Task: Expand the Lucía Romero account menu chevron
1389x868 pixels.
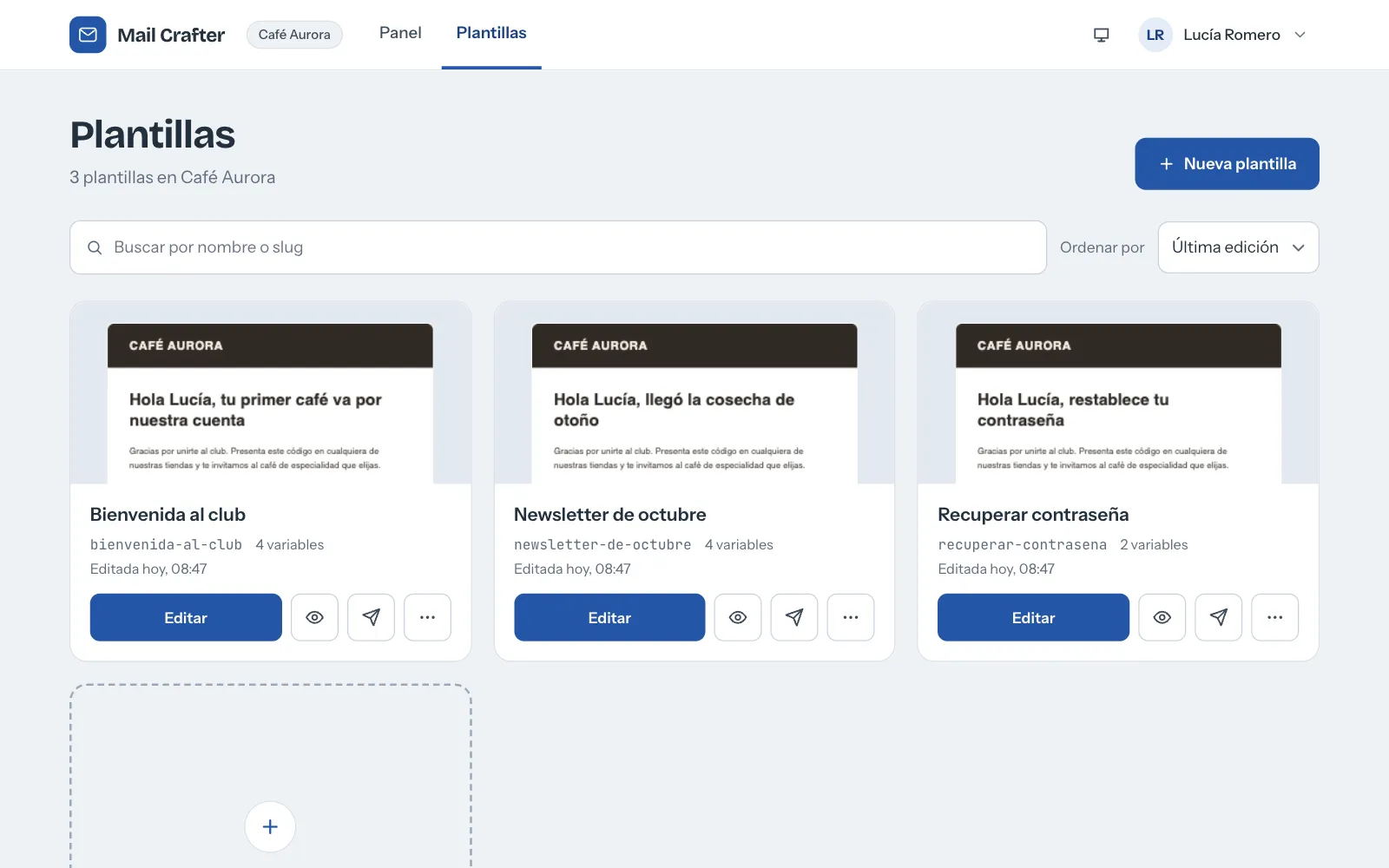Action: click(1300, 35)
